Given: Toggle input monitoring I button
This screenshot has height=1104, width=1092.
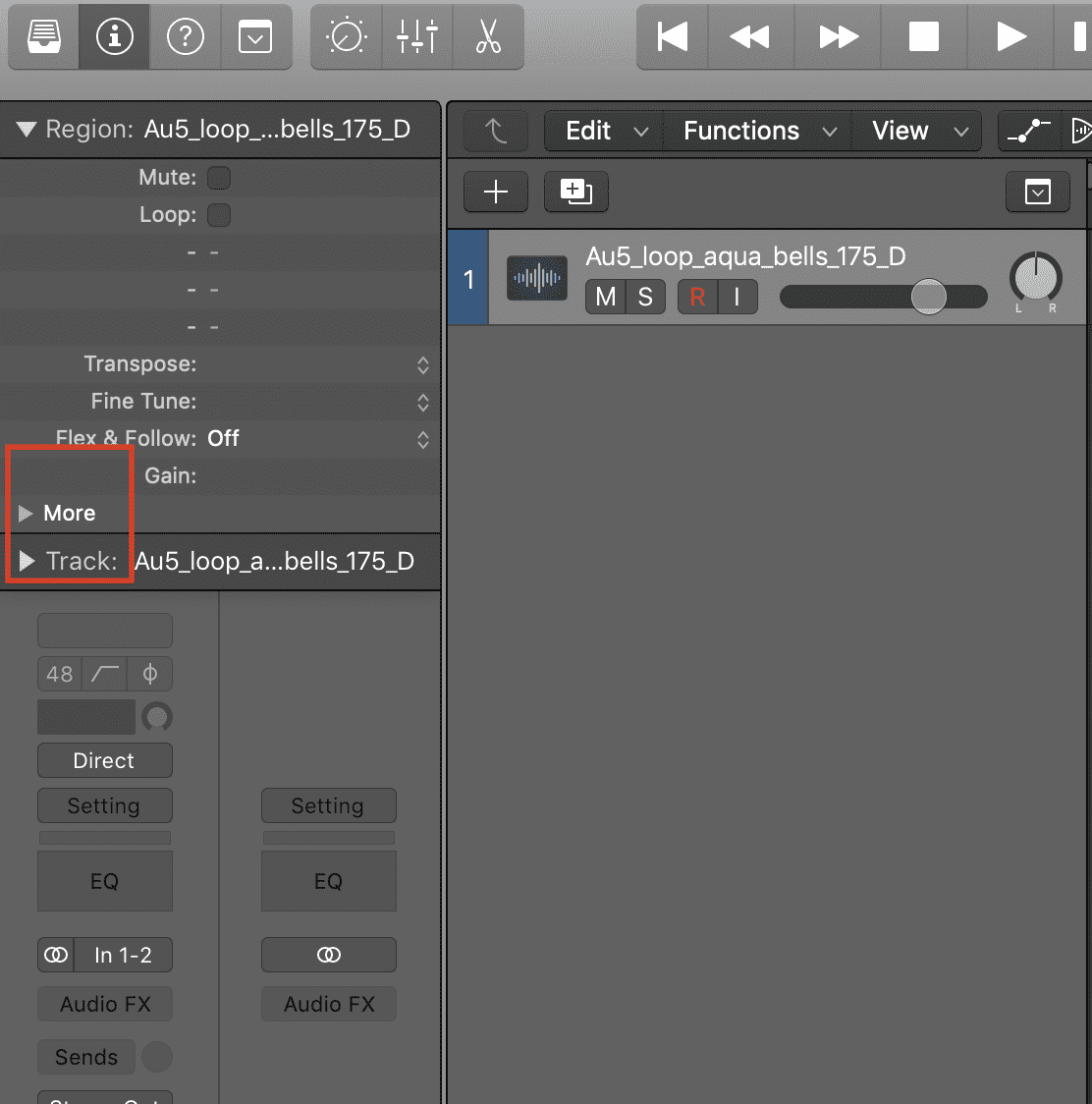Looking at the screenshot, I should click(x=737, y=298).
